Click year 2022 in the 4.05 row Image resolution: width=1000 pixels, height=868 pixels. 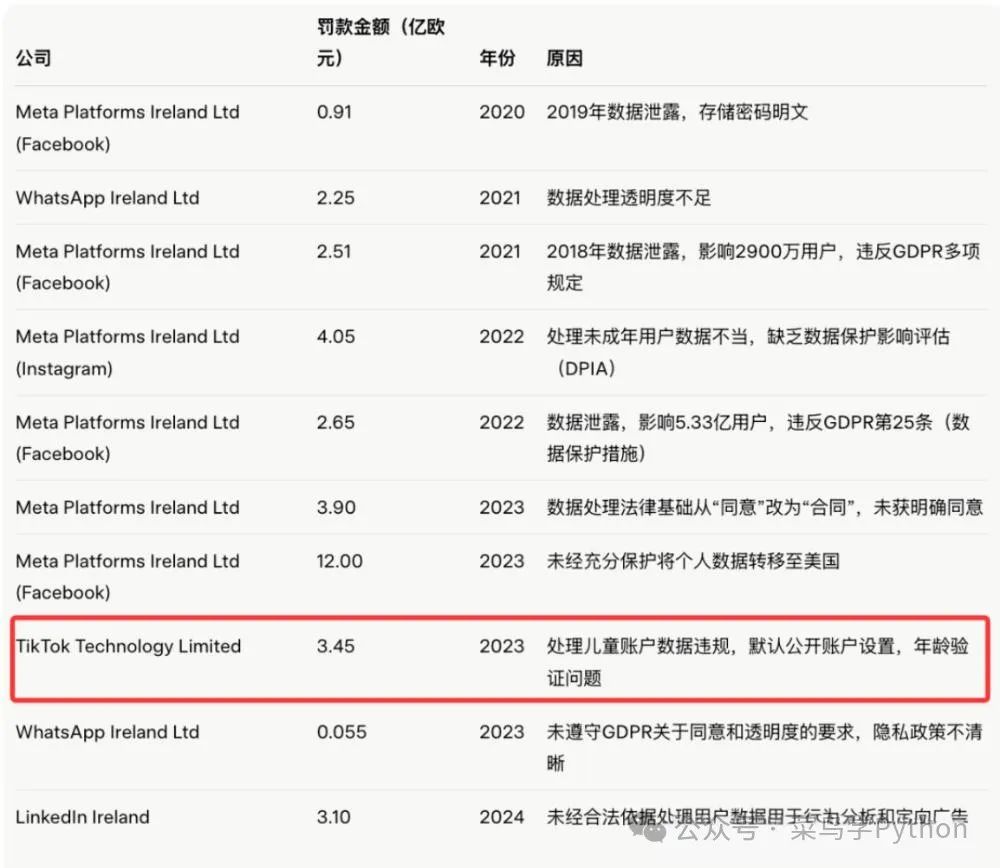[x=502, y=336]
